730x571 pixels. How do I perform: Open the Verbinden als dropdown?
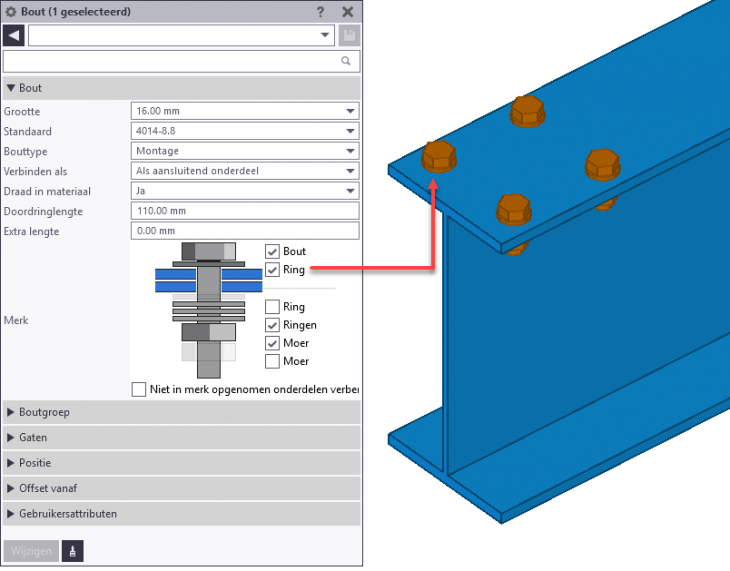click(245, 171)
